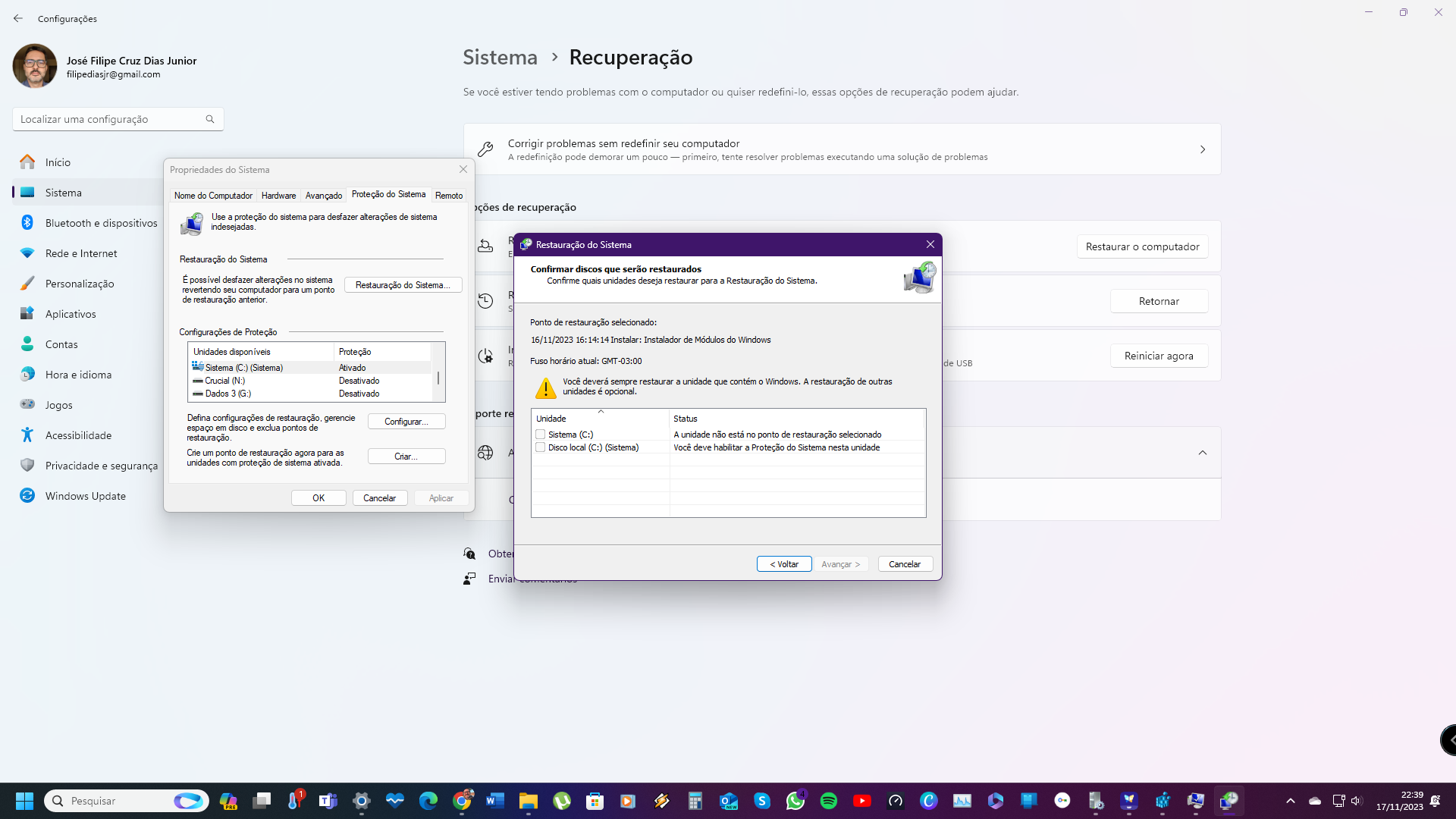Close the Propriedades do Sistema dialog

[463, 170]
